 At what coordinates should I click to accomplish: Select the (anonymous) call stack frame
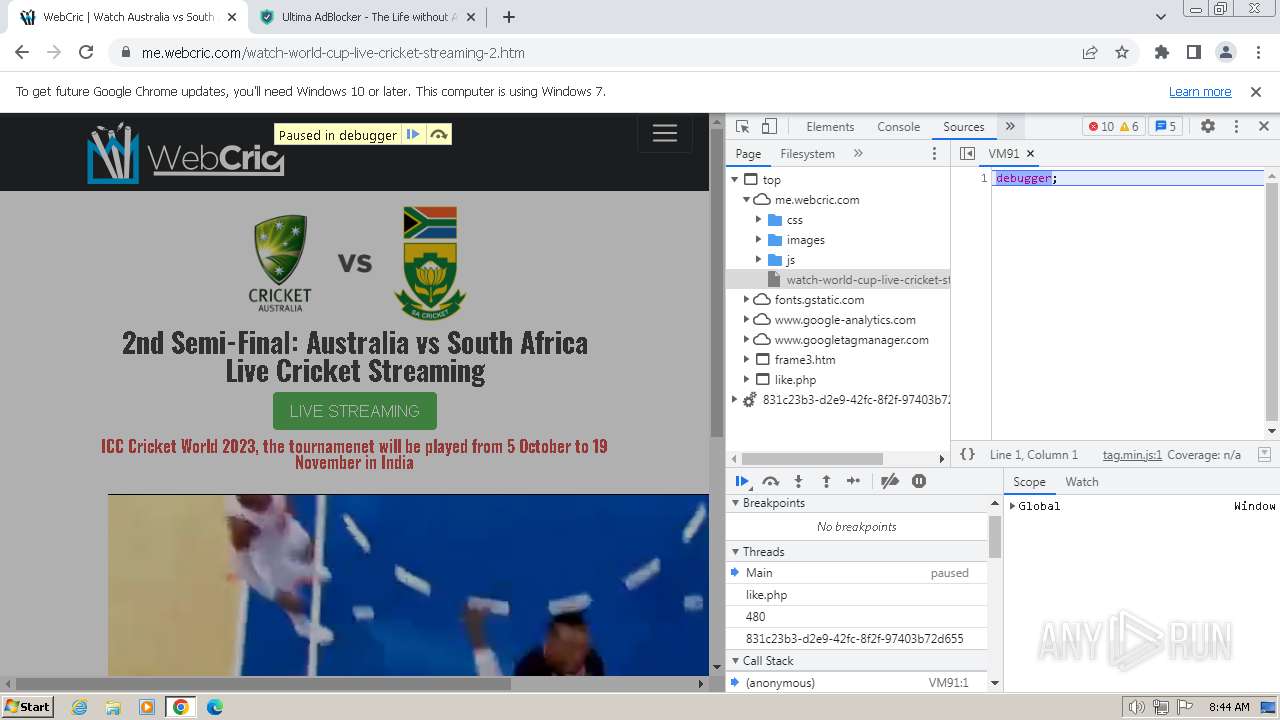[x=857, y=683]
